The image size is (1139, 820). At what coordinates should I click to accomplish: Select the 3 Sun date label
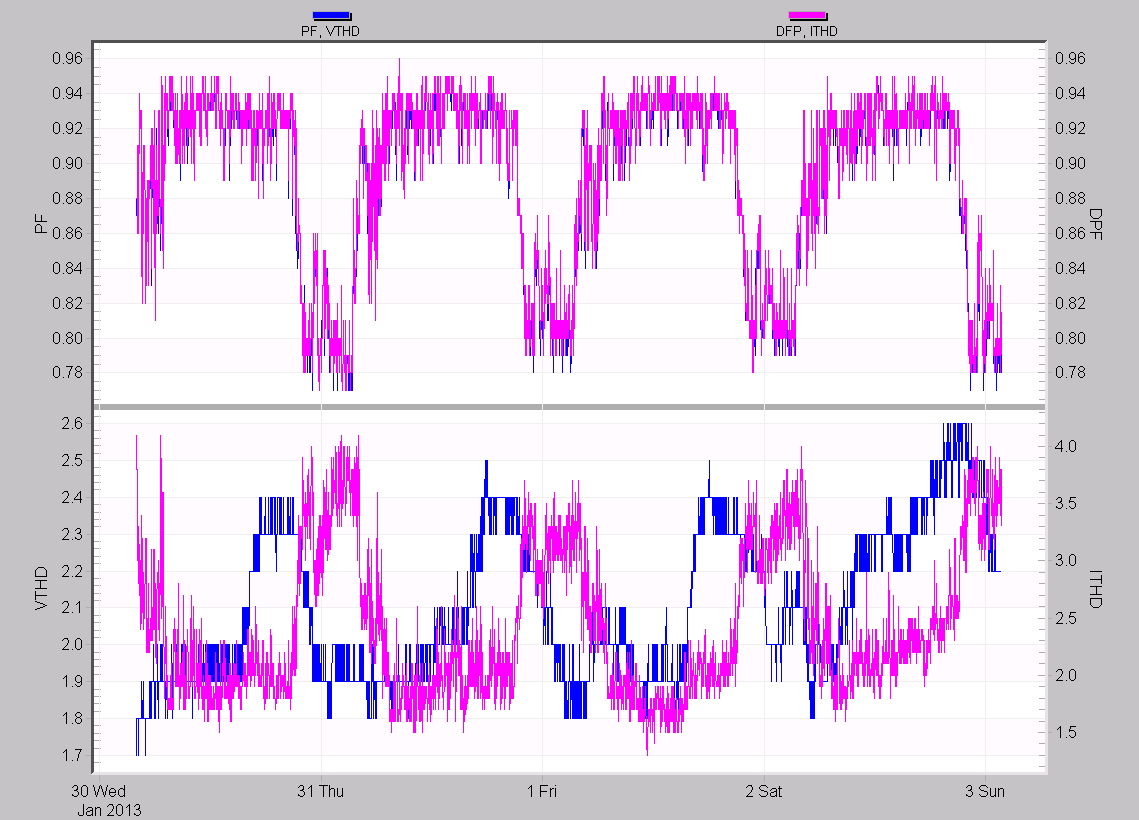(984, 790)
